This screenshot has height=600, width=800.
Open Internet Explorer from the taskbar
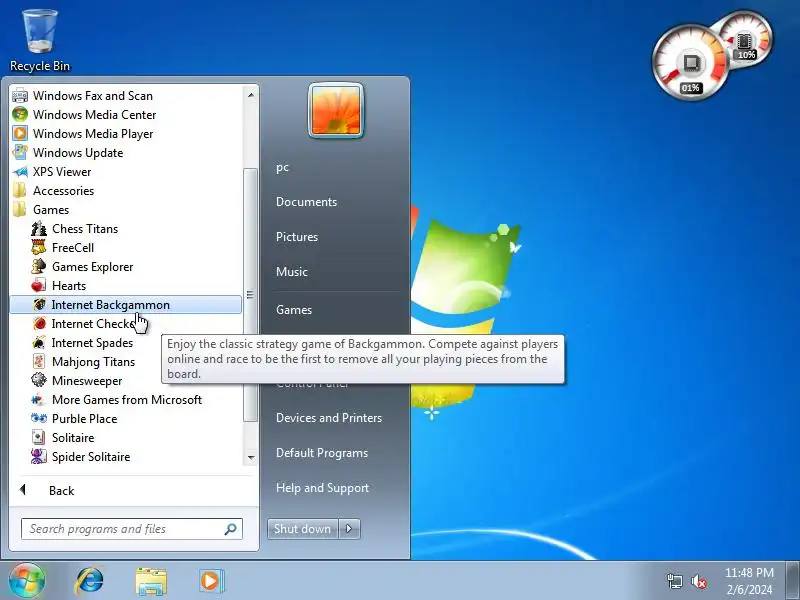[x=89, y=581]
